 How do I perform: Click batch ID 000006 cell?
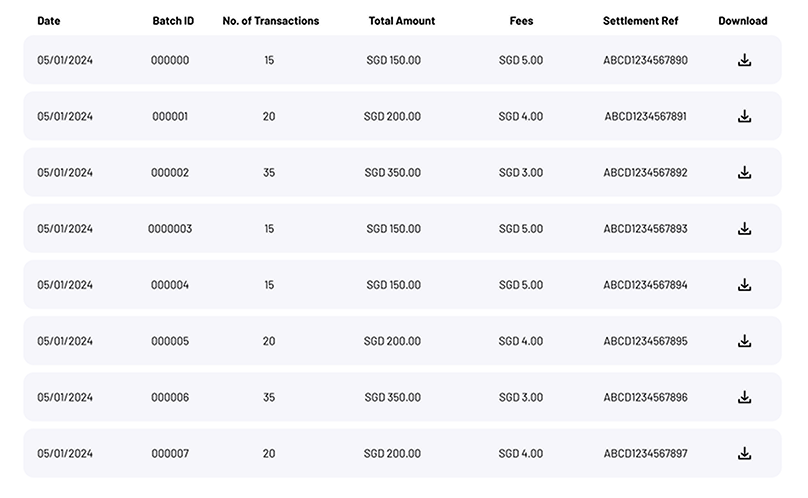point(170,397)
